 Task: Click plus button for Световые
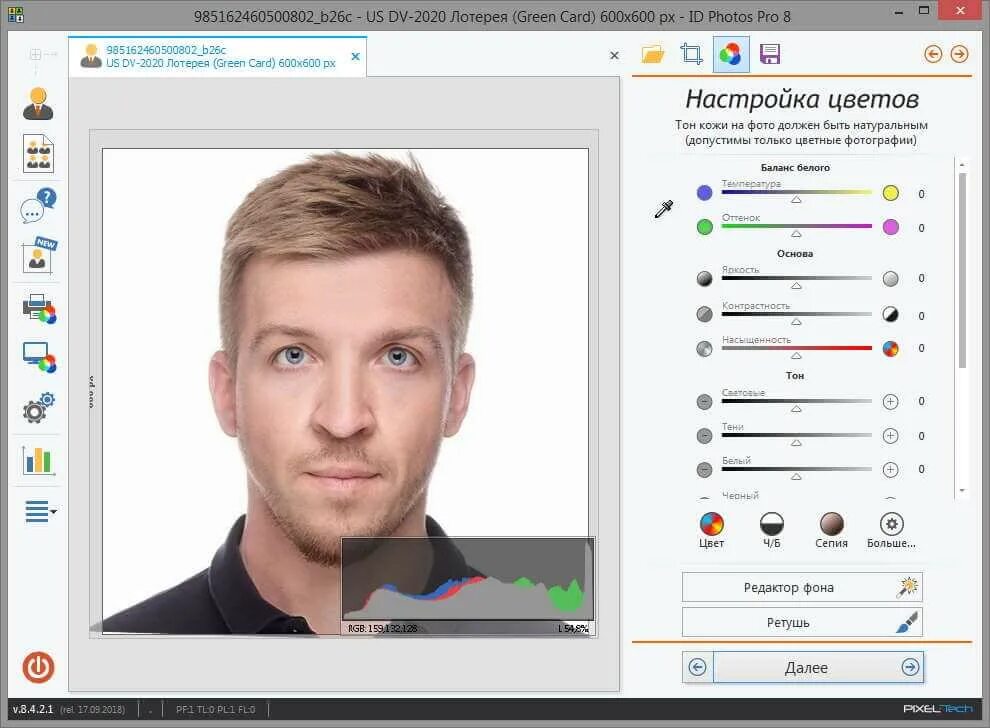890,402
